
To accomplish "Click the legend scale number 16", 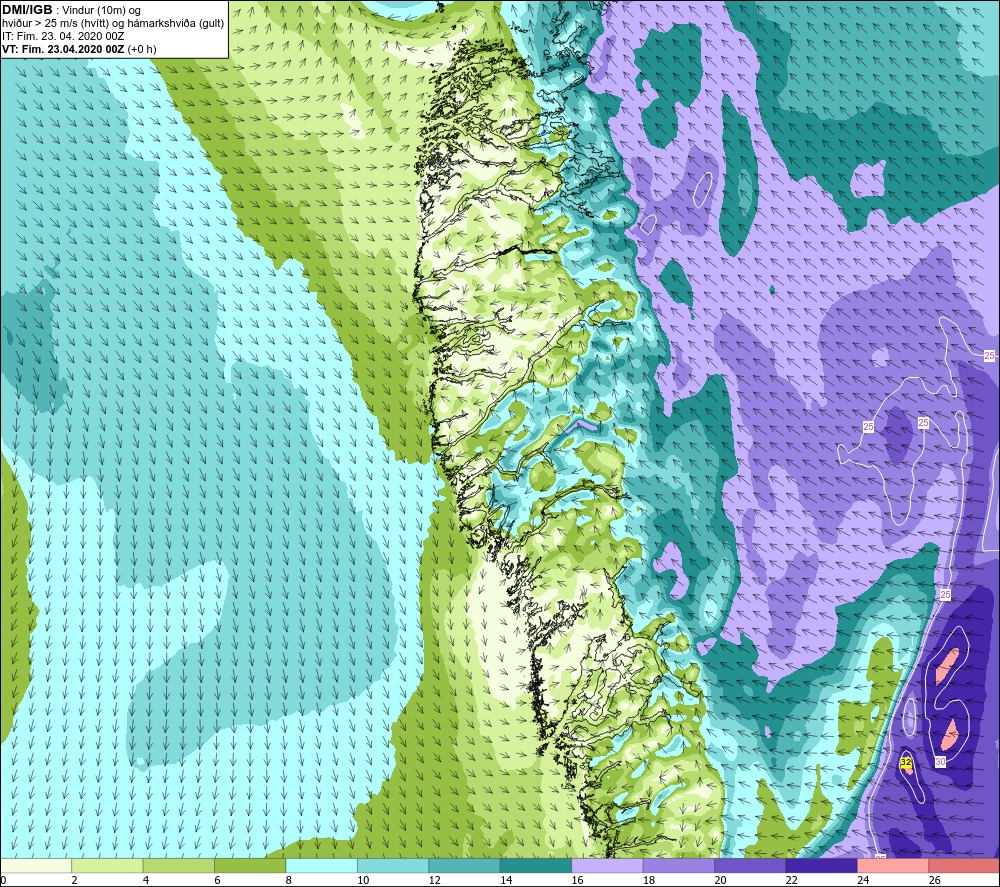I will 577,880.
